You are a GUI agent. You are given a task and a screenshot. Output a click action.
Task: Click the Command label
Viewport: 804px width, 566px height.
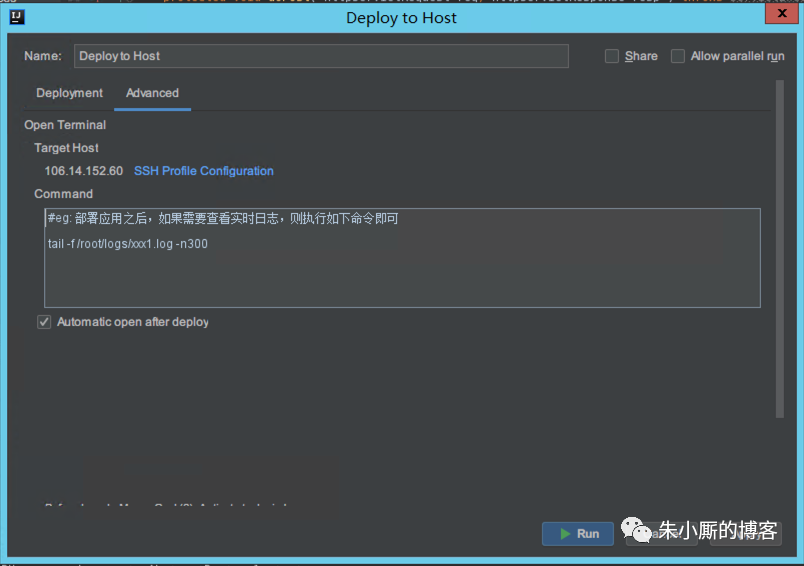tap(64, 194)
